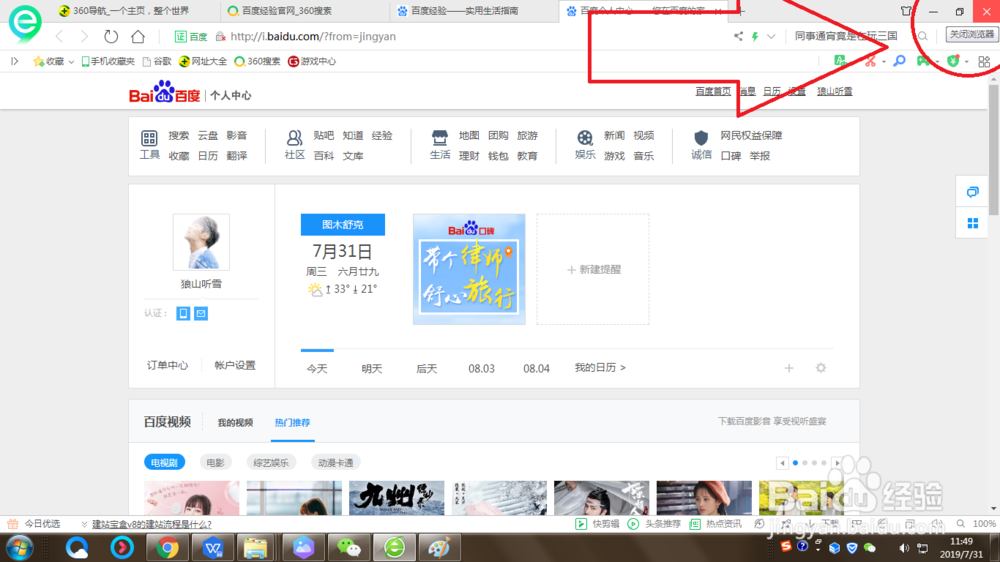Image resolution: width=1000 pixels, height=562 pixels.
Task: Click 狼山听雪 username in header
Action: (835, 91)
